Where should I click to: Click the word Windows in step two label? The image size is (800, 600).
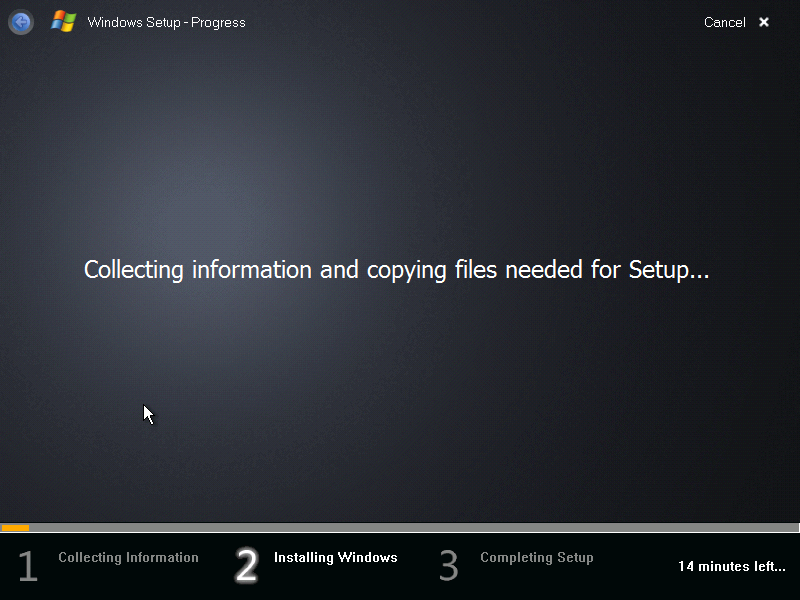tap(367, 557)
